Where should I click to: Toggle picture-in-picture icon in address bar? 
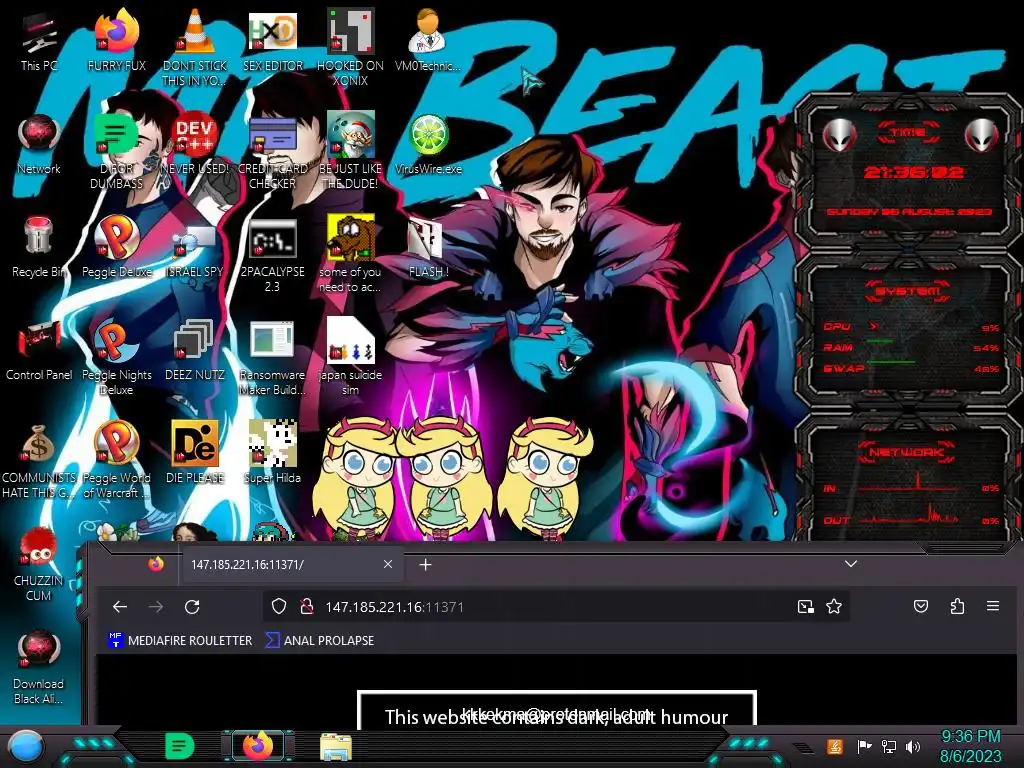point(805,607)
